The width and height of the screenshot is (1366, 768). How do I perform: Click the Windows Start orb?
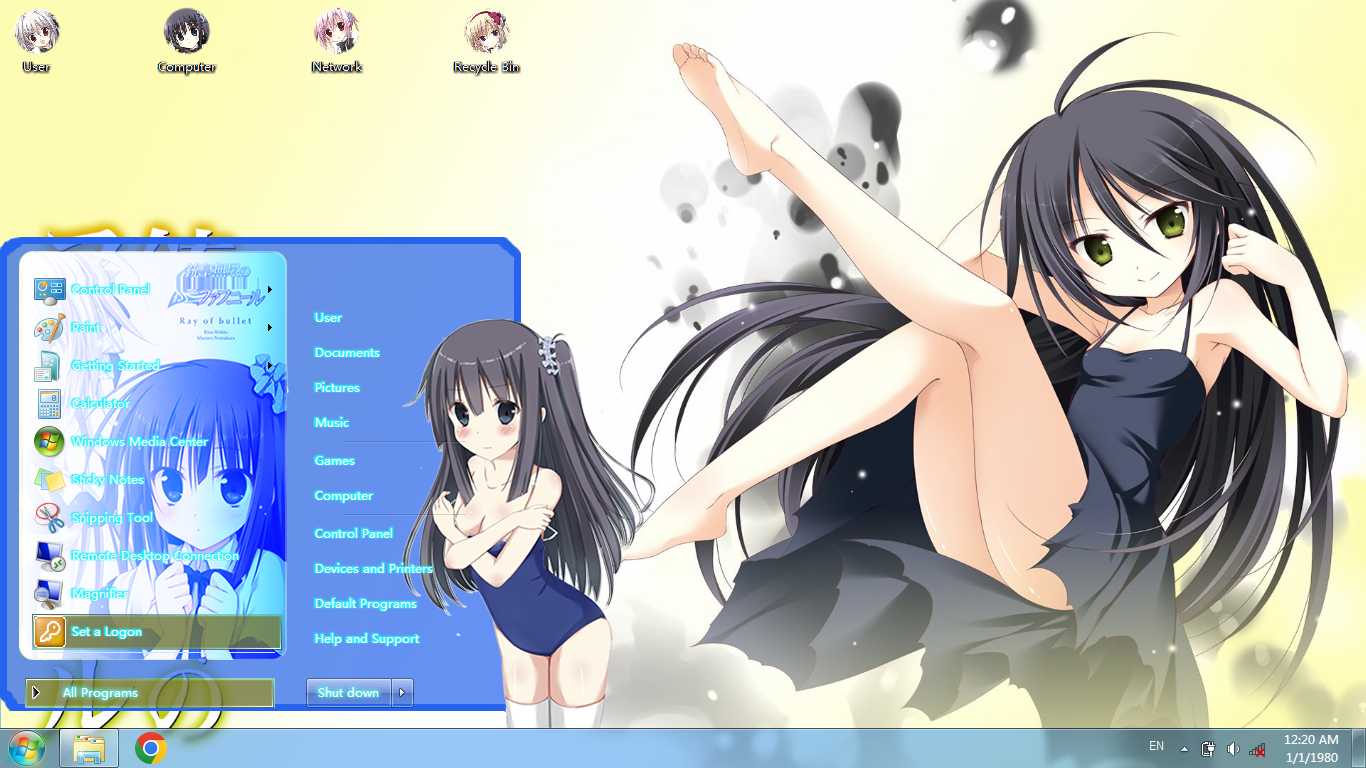click(x=26, y=748)
